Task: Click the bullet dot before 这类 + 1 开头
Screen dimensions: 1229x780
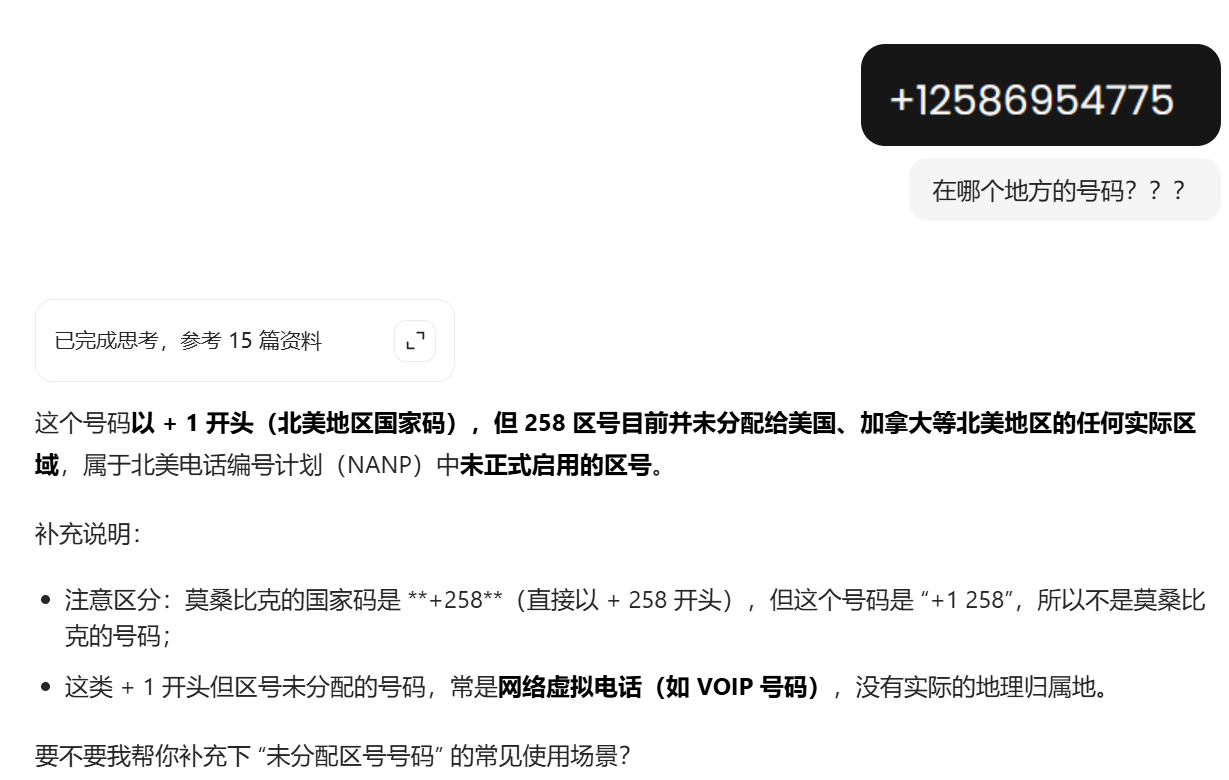Action: (46, 688)
